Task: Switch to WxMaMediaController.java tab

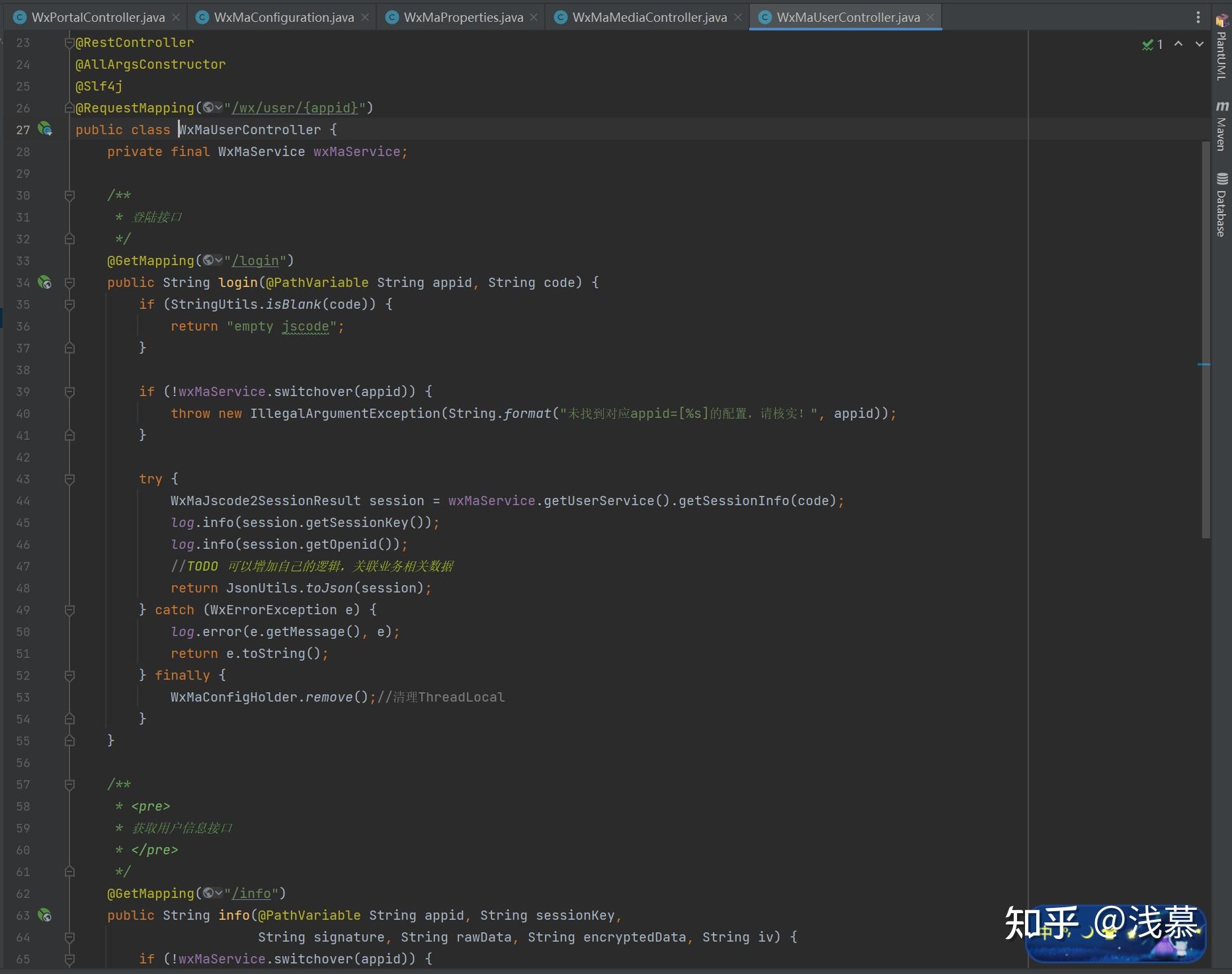Action: pyautogui.click(x=649, y=17)
